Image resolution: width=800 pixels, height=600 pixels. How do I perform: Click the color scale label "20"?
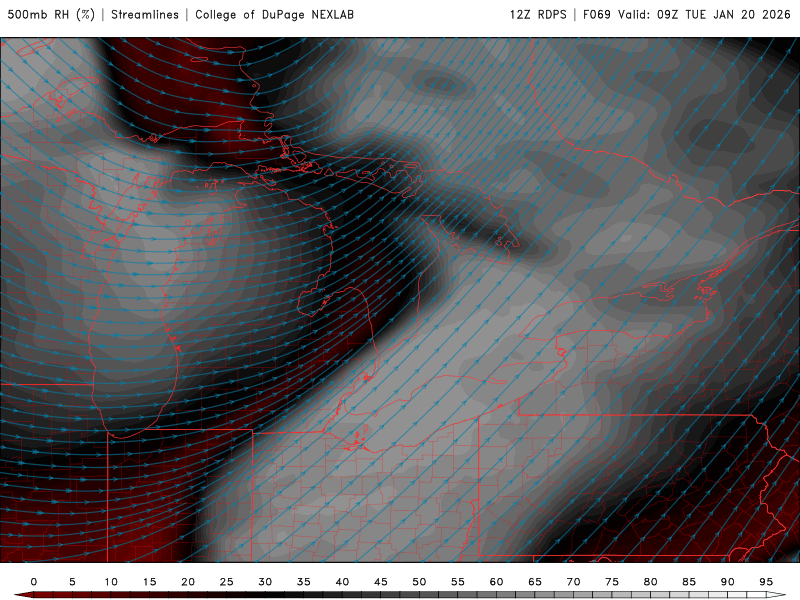click(x=188, y=582)
